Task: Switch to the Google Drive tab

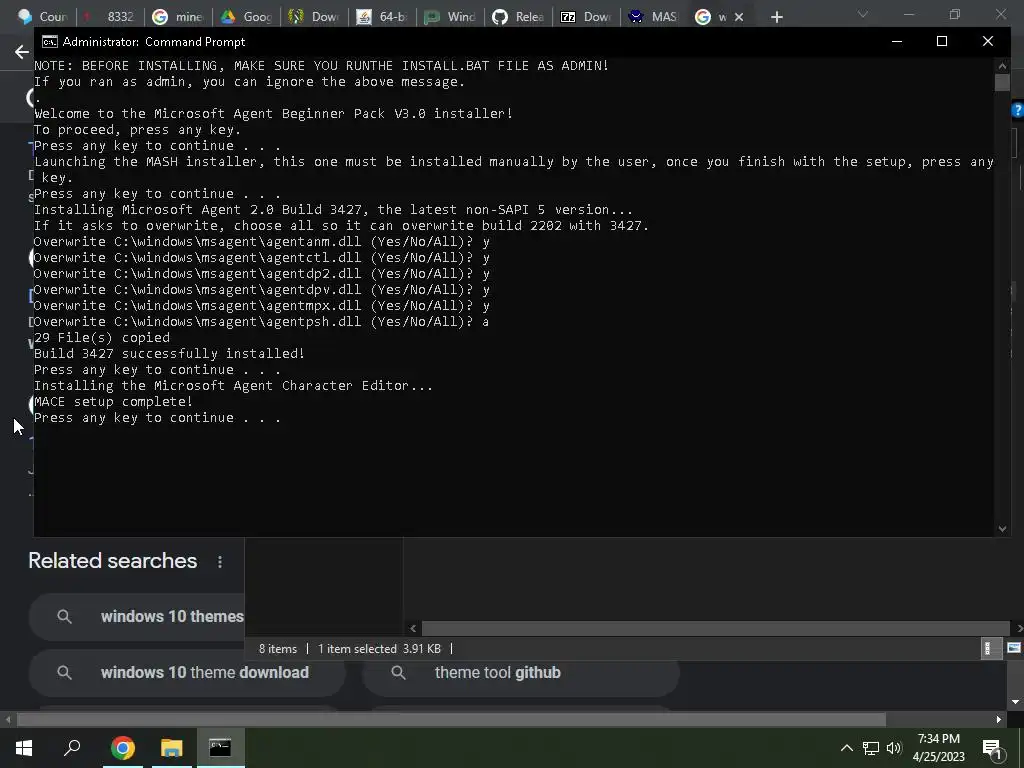Action: 246,17
